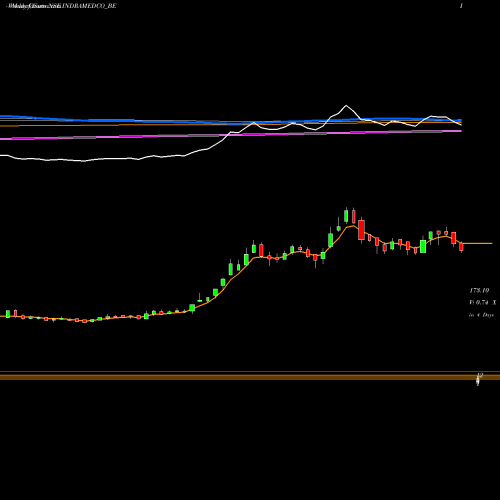Click the magenta moving average line
Image resolution: width=500 pixels, height=500 pixels.
pyautogui.click(x=231, y=135)
